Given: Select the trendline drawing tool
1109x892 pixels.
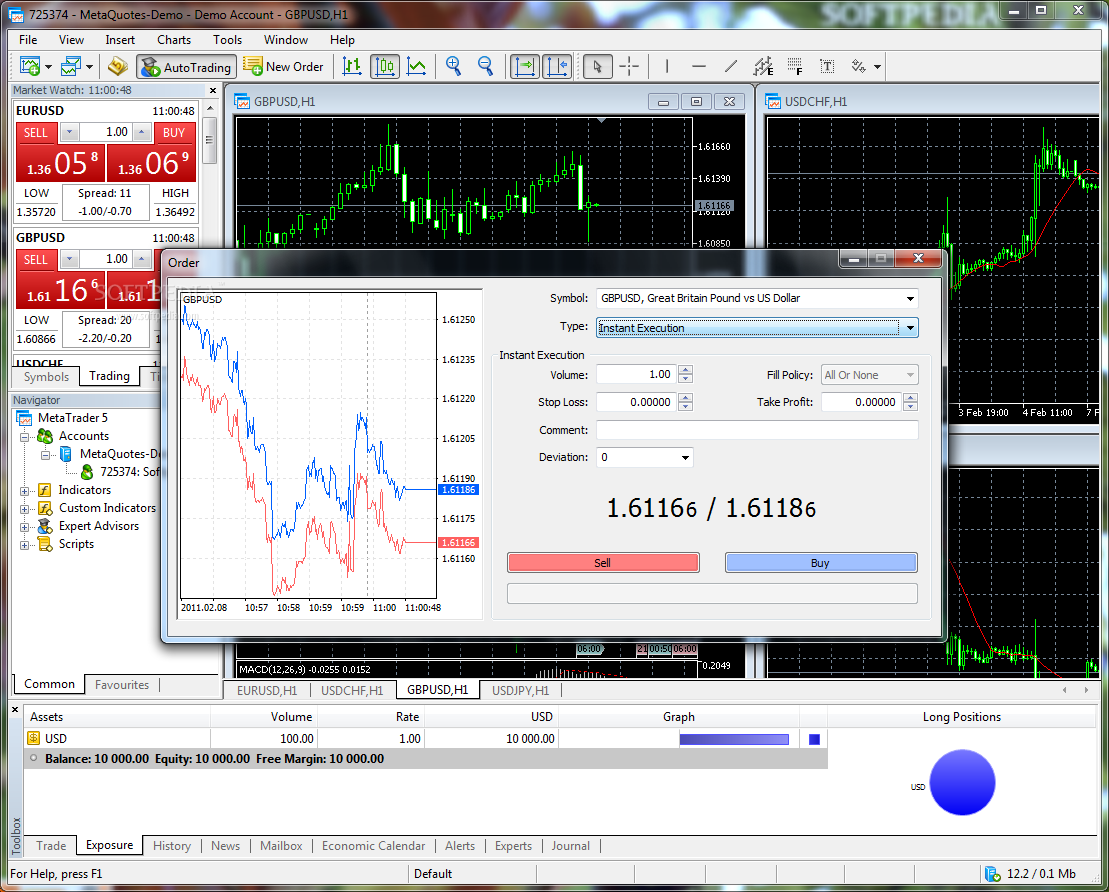Looking at the screenshot, I should pyautogui.click(x=731, y=66).
